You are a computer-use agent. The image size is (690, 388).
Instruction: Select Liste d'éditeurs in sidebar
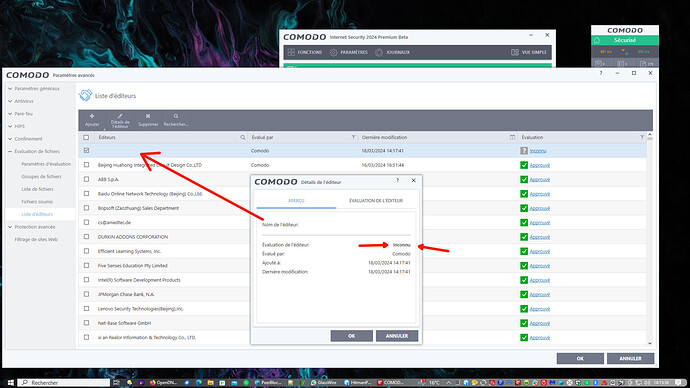click(37, 214)
